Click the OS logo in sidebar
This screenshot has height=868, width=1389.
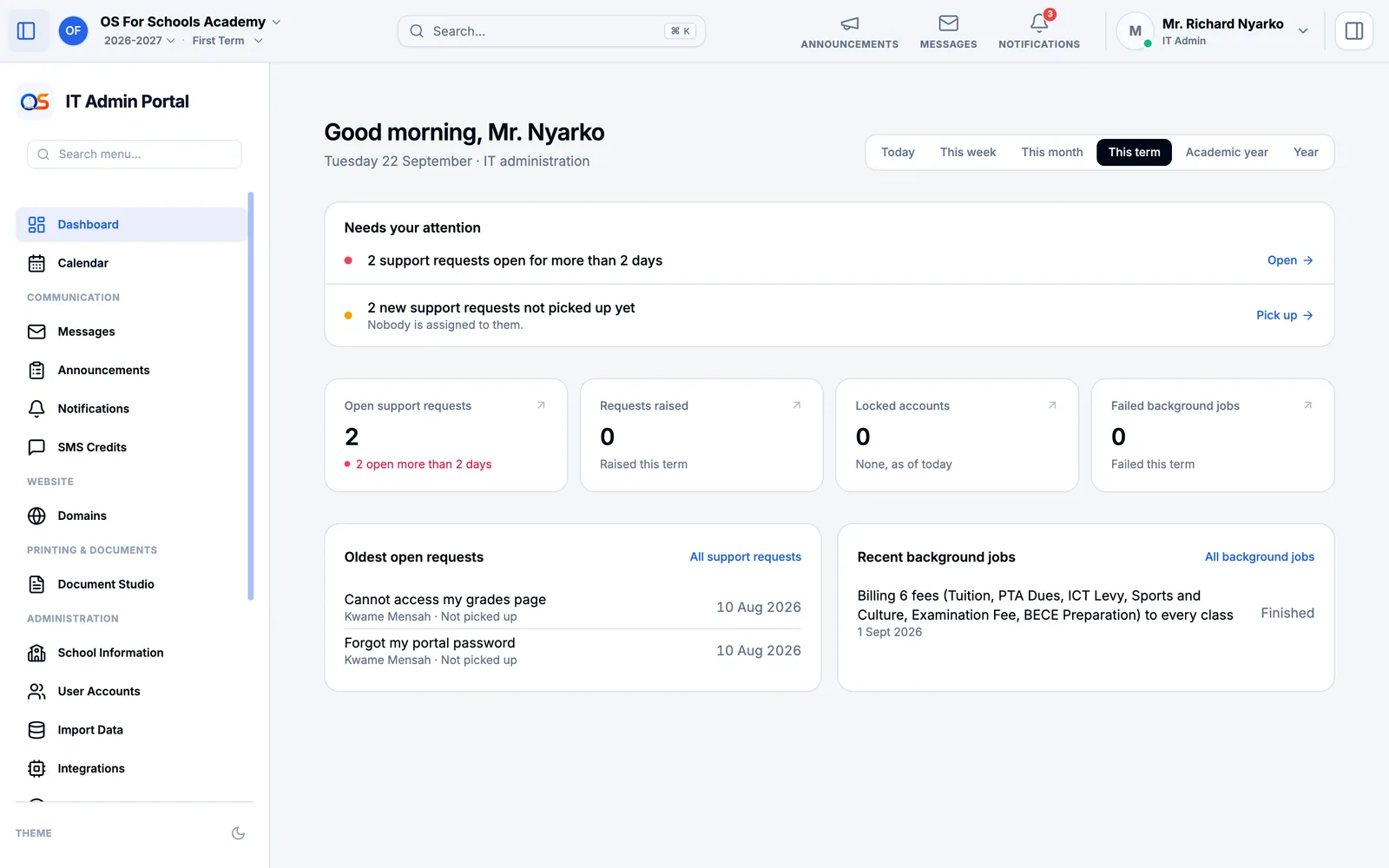(35, 102)
